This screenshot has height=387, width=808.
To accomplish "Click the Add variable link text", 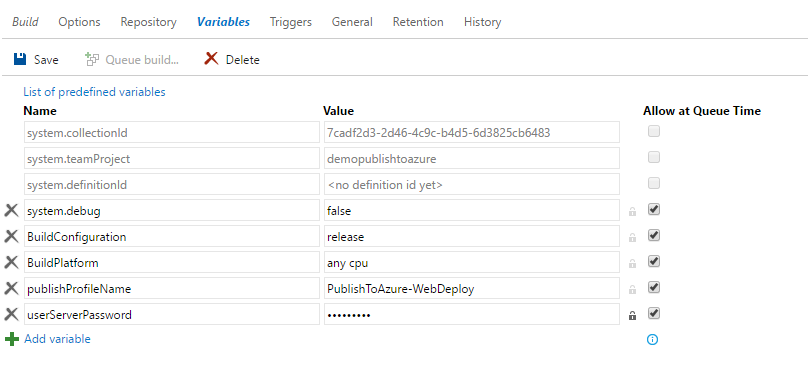I will coord(57,339).
